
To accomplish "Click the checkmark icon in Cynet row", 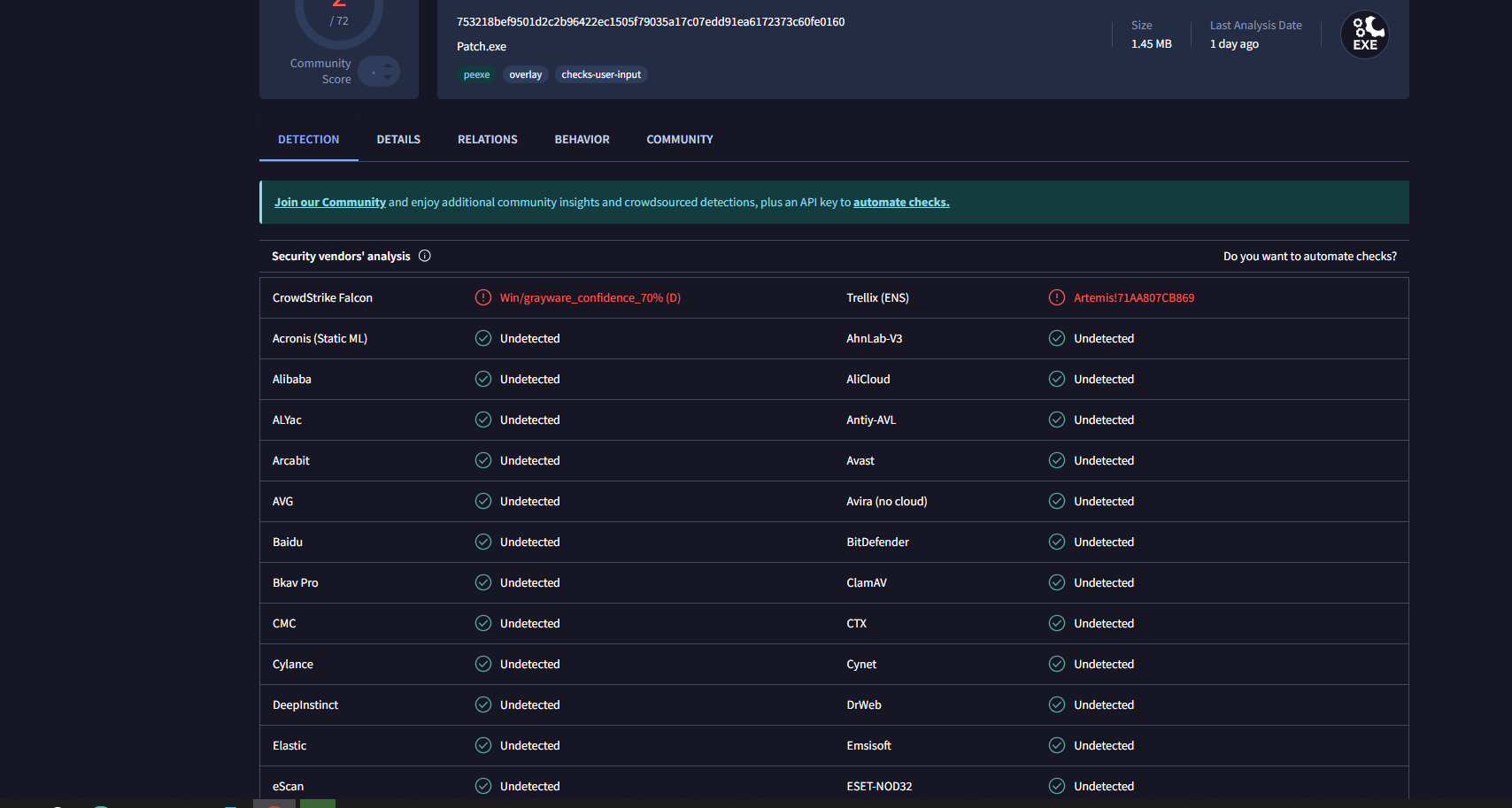I will 1057,664.
